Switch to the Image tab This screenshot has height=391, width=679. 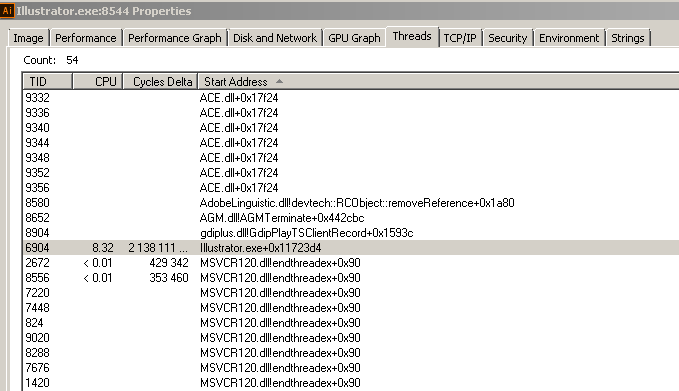28,38
